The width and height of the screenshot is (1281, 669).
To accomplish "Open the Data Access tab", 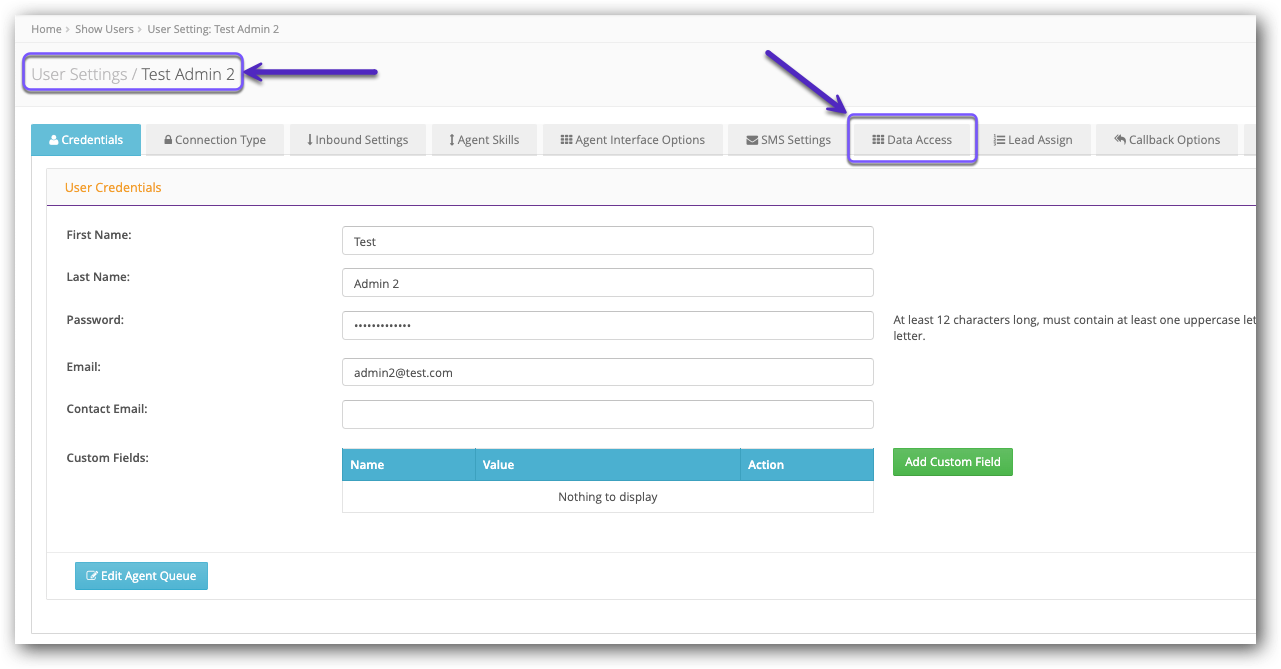I will (912, 139).
